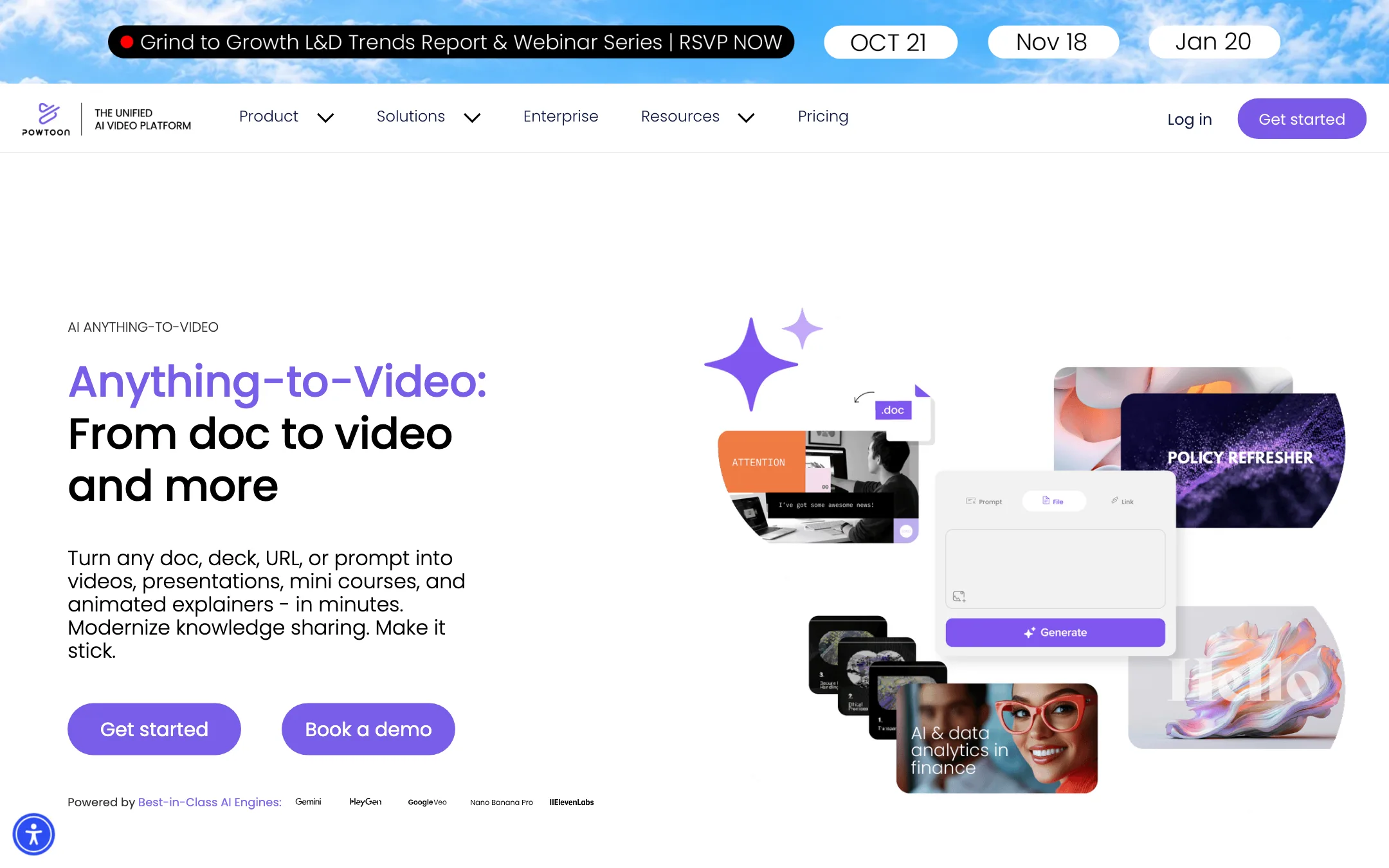This screenshot has height=868, width=1389.
Task: Click the Nano Banana Pro logo
Action: (x=502, y=802)
